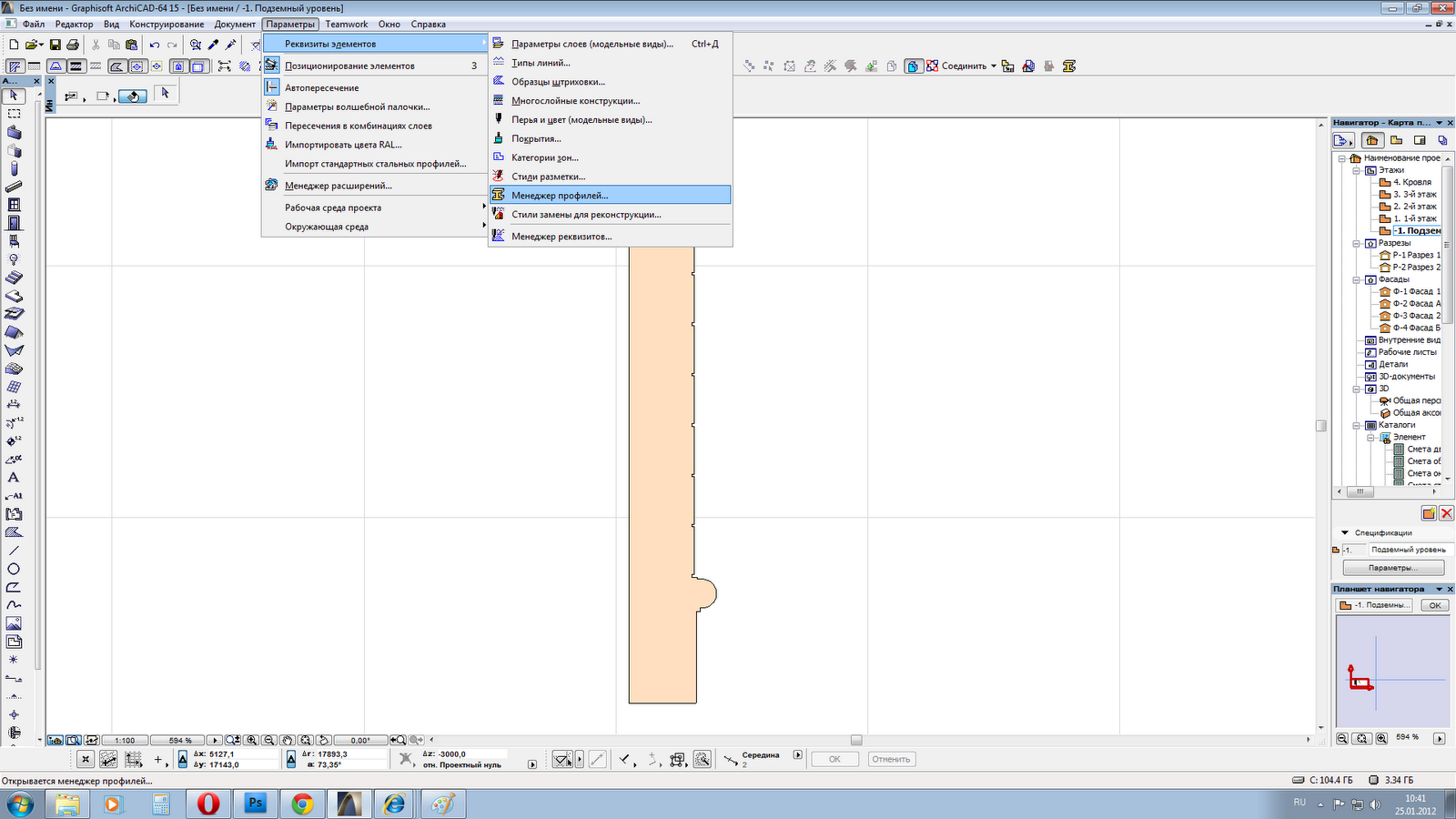Select the Roof tool in the toolbox
Screen dimensions: 1456x819
[x=14, y=332]
